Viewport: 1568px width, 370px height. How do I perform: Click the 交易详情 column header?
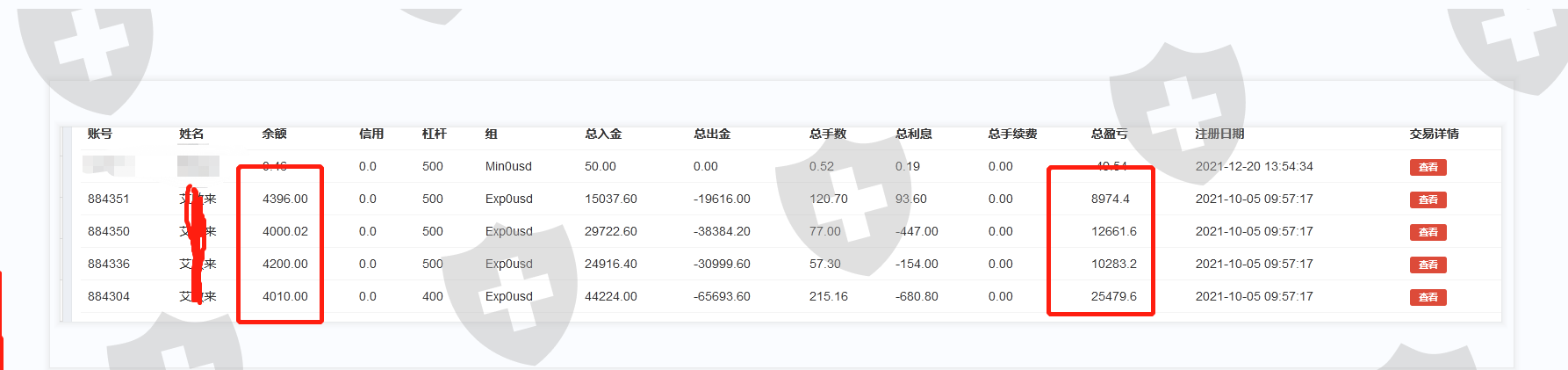point(1434,134)
